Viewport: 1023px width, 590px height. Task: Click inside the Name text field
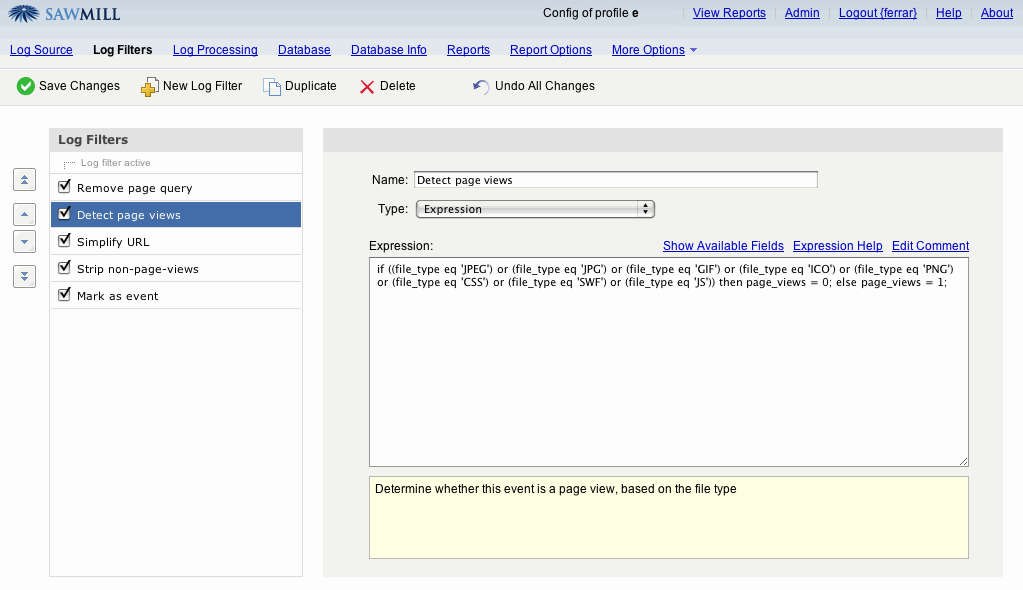click(x=615, y=180)
